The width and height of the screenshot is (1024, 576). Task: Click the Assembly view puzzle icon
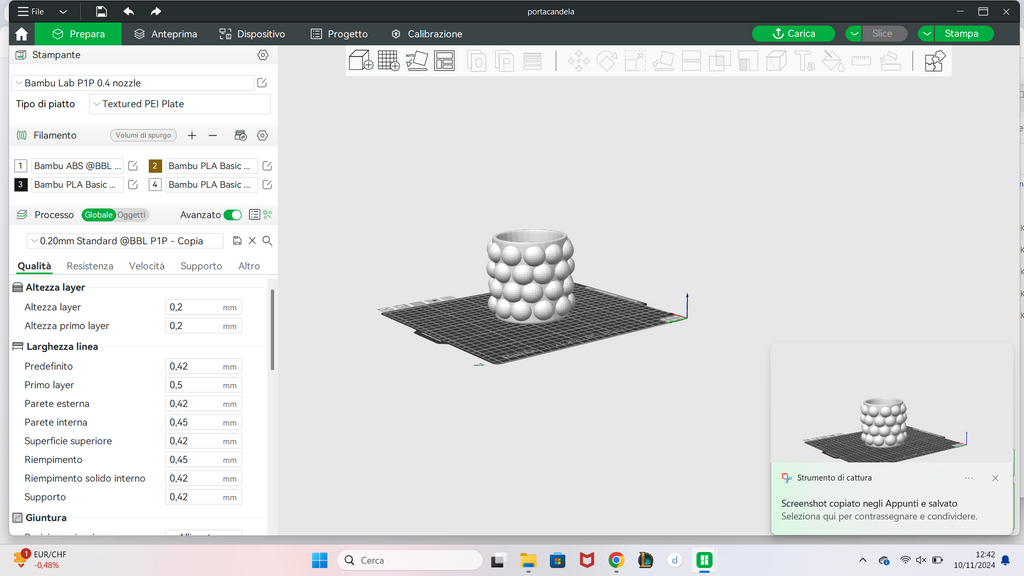click(935, 61)
